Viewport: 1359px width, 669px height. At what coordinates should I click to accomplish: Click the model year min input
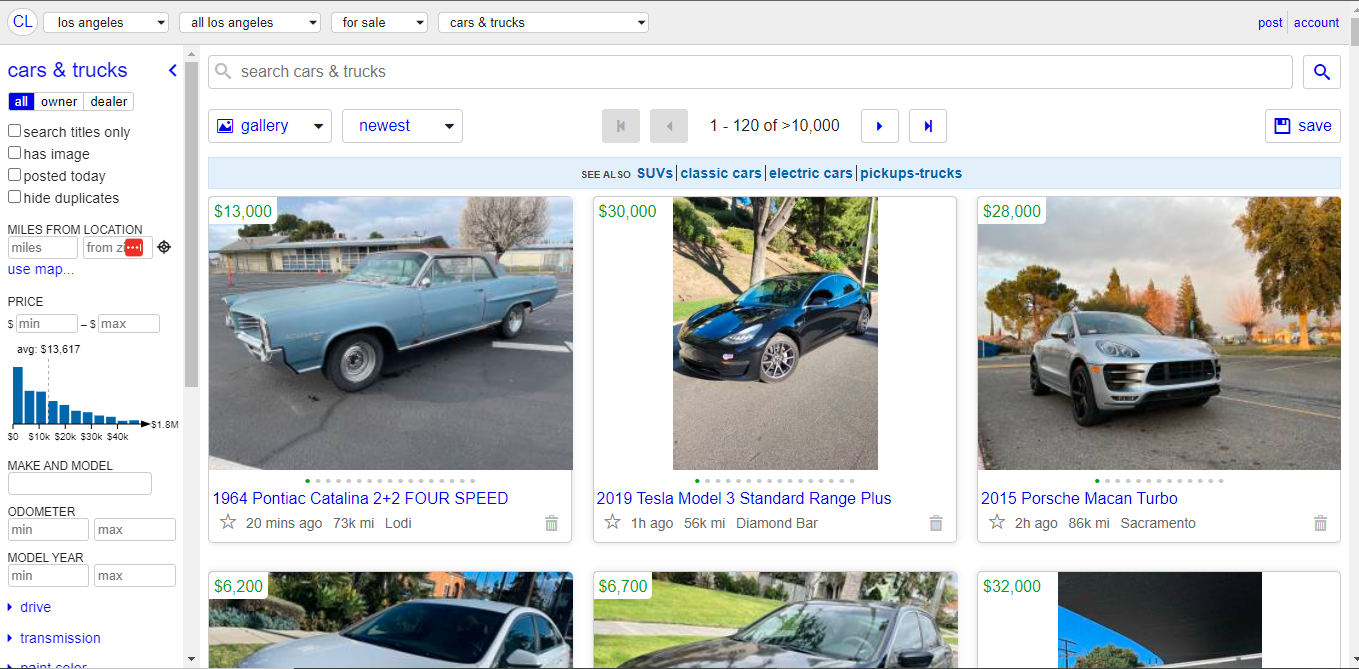point(48,576)
